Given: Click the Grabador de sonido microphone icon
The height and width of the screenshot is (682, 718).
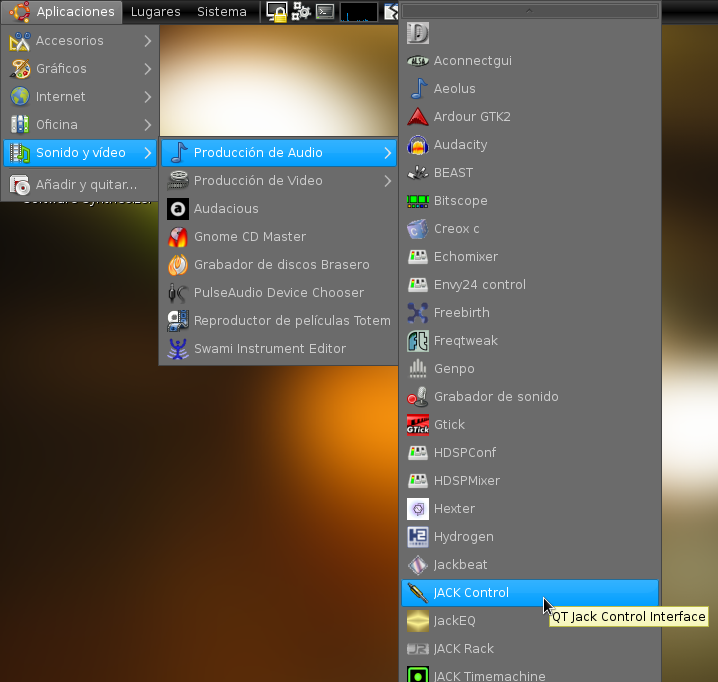Looking at the screenshot, I should tap(418, 397).
